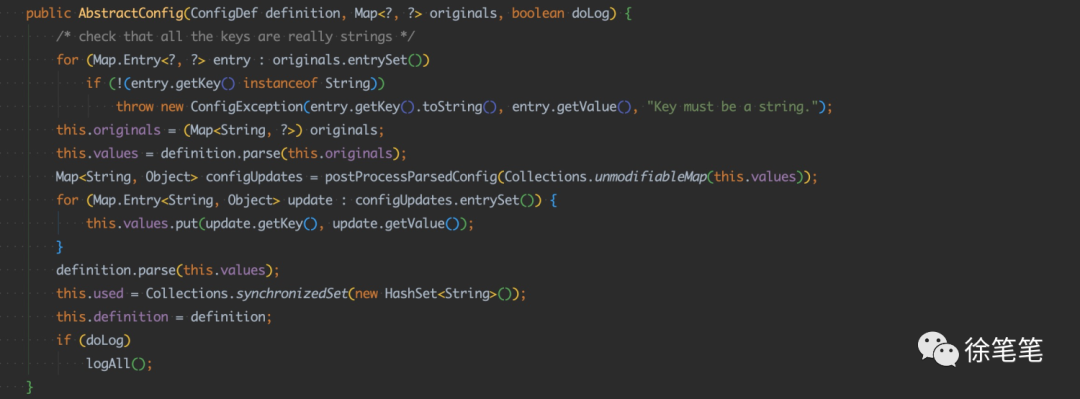Click the this.definition field assignment
This screenshot has height=399, width=1080.
point(112,317)
